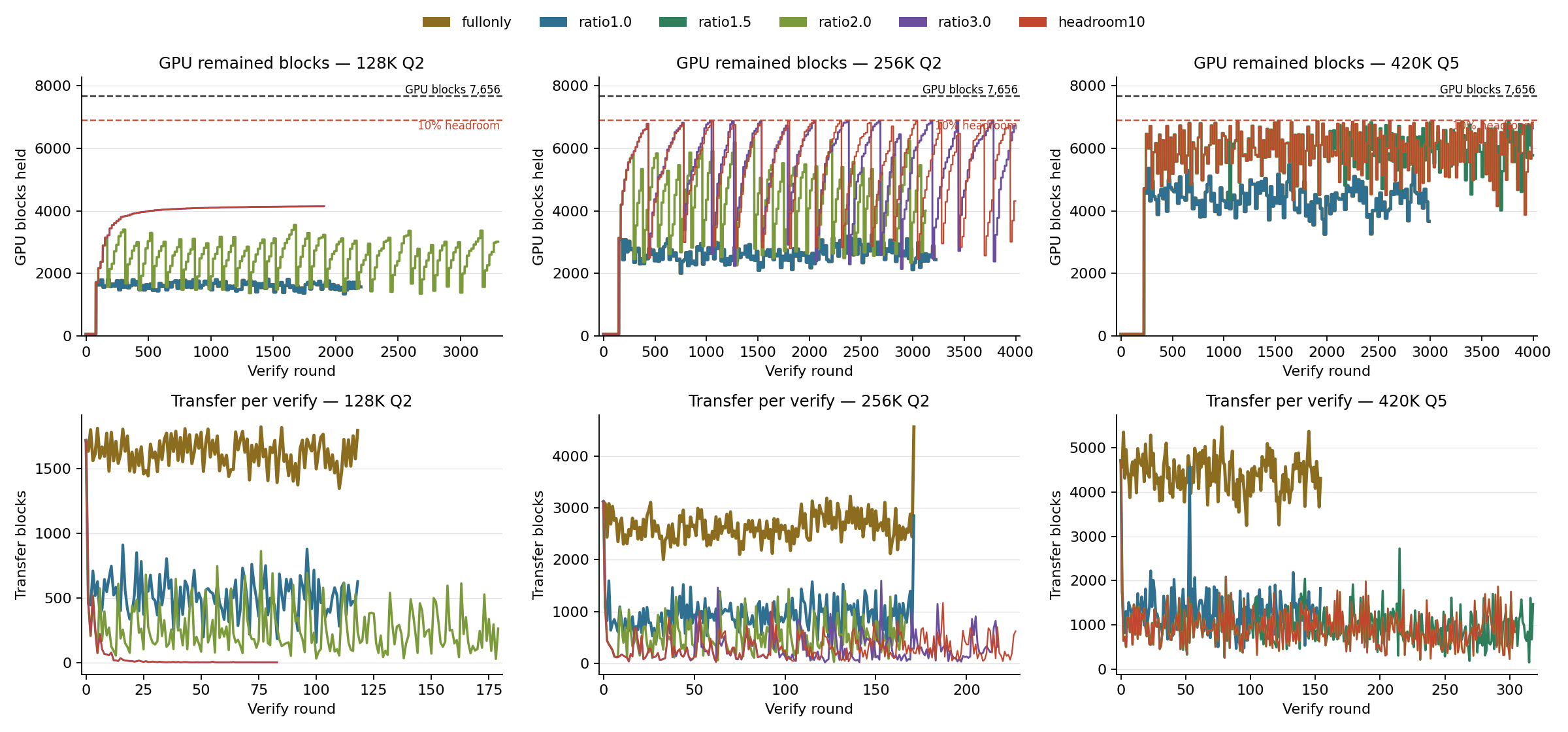The image size is (1568, 732).
Task: Click 'Verify round' label under 256K Transfer chart
Action: [x=809, y=709]
